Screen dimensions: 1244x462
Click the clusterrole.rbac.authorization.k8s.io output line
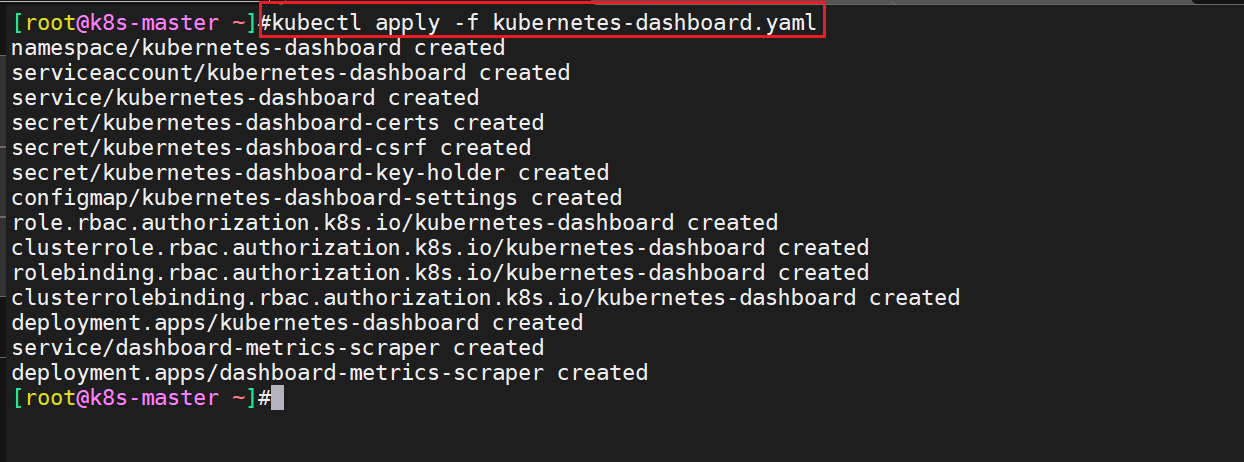[x=440, y=247]
